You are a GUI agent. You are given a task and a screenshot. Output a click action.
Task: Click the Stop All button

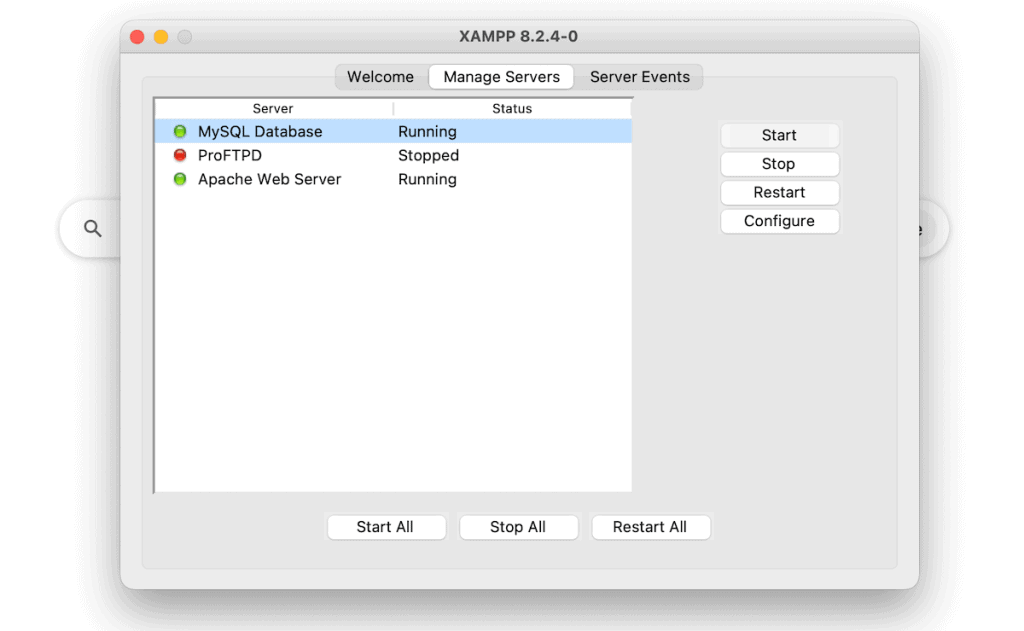tap(519, 527)
